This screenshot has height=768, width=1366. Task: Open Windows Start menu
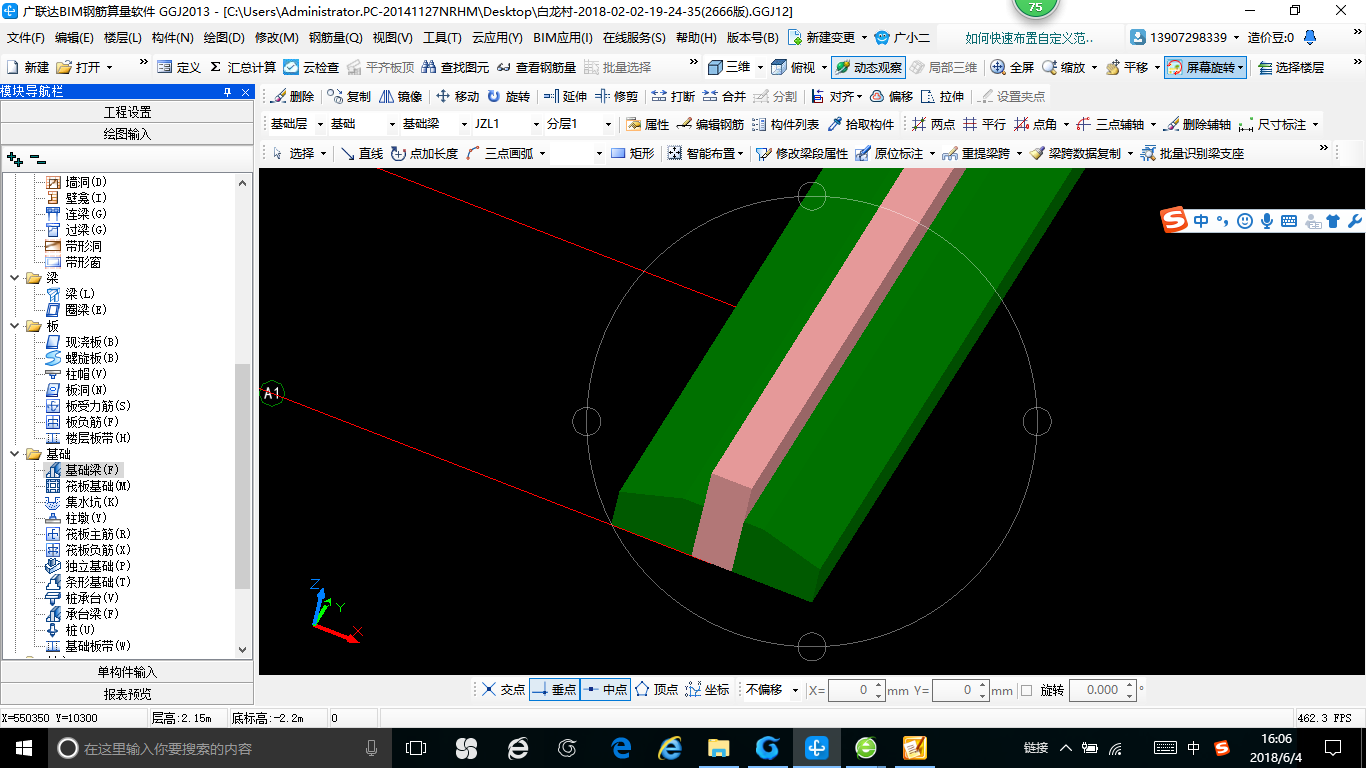[23, 748]
